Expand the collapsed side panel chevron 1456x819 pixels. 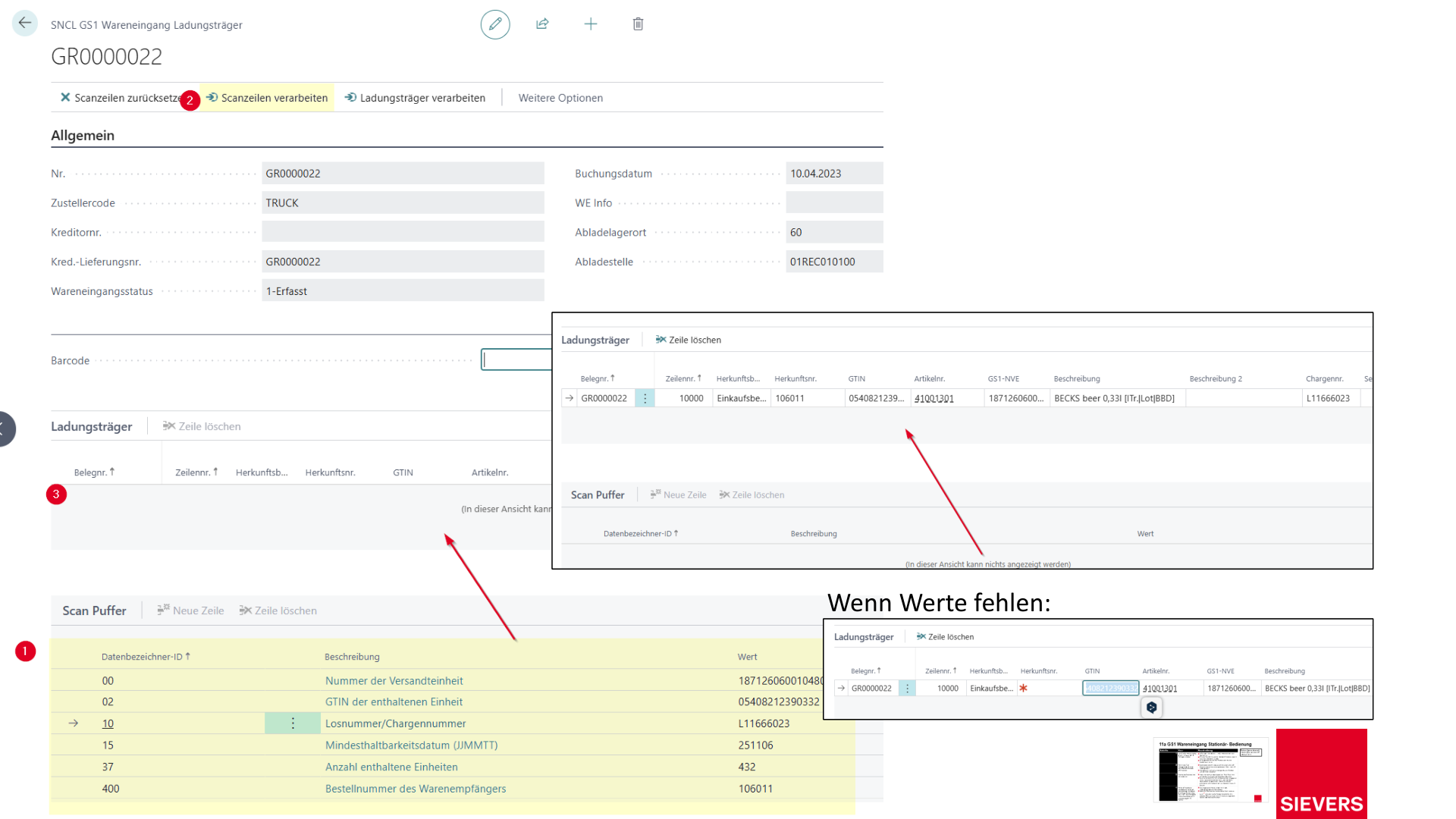(x=6, y=428)
